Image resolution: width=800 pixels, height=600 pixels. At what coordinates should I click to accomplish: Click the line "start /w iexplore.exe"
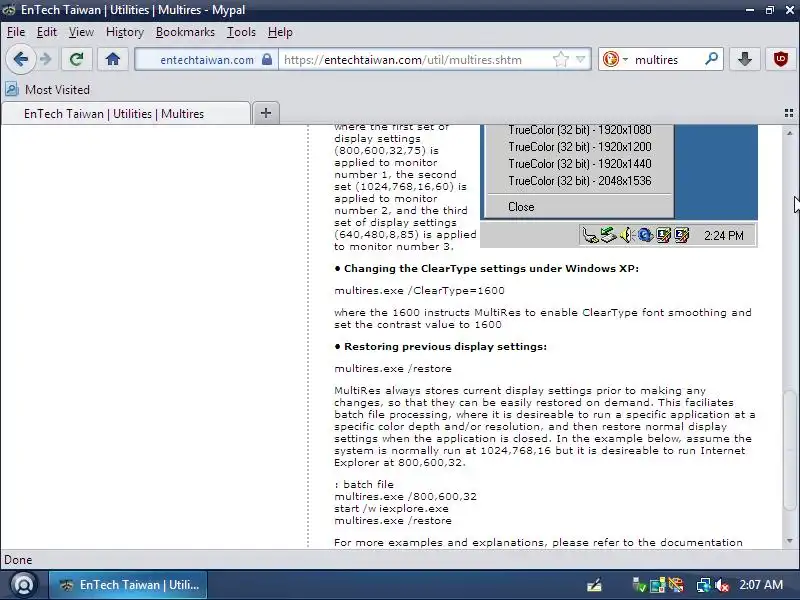point(391,509)
